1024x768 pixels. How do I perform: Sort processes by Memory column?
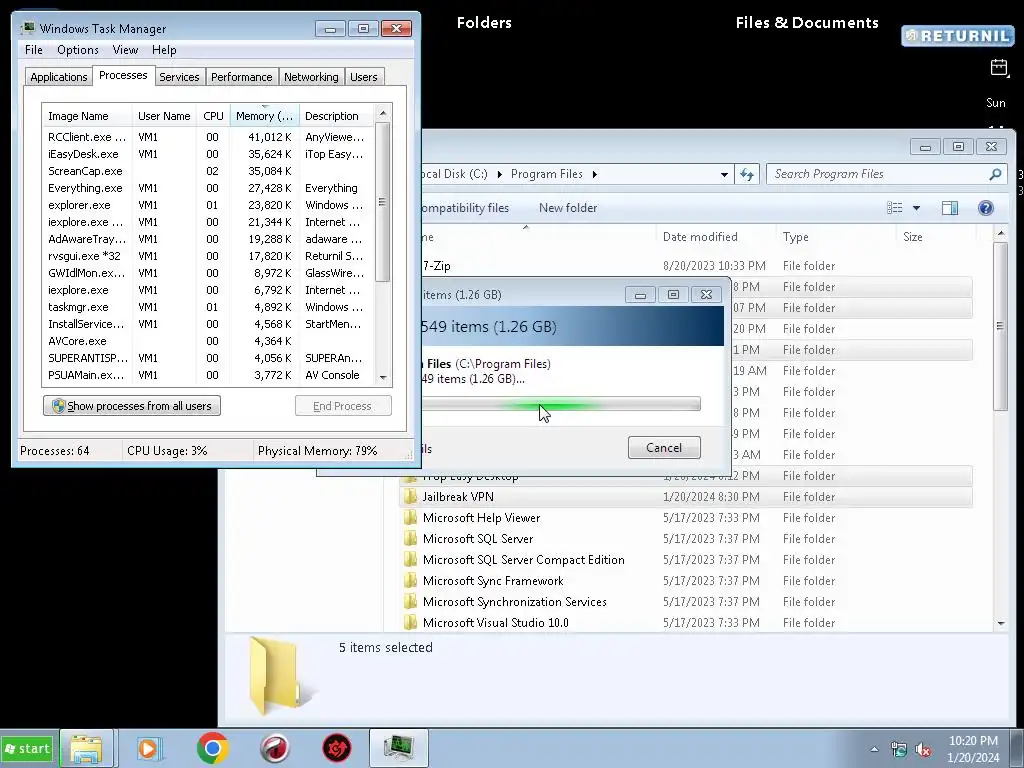pyautogui.click(x=264, y=116)
